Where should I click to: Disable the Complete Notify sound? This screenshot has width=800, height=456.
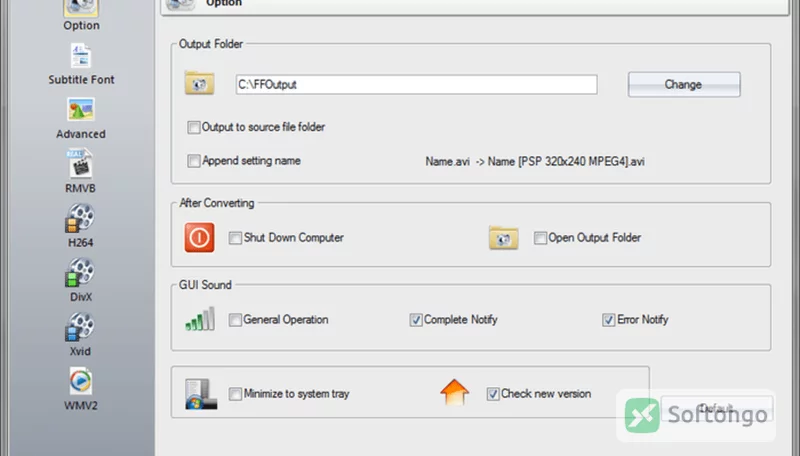(416, 320)
